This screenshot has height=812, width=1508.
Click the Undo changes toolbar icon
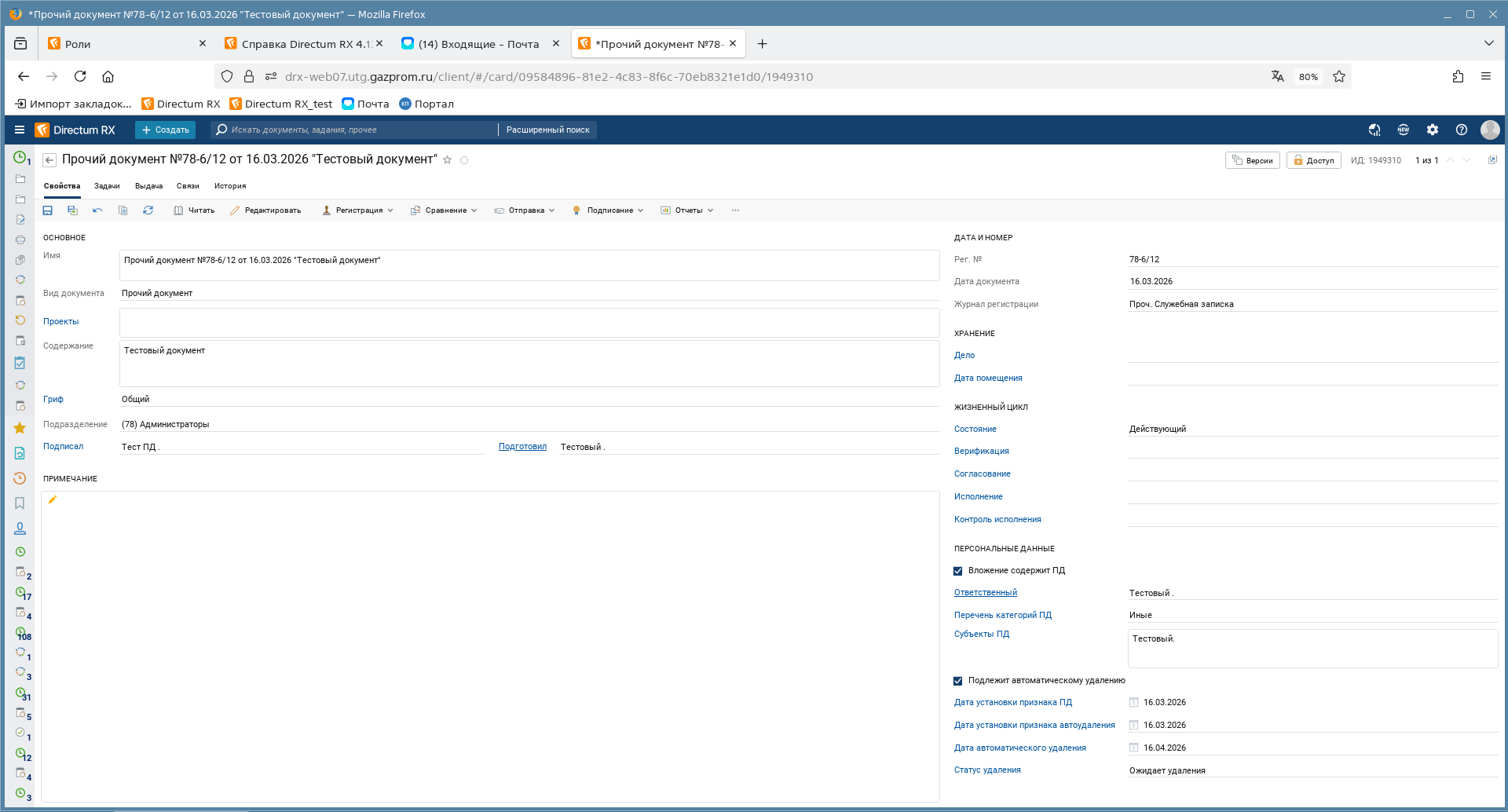tap(97, 210)
